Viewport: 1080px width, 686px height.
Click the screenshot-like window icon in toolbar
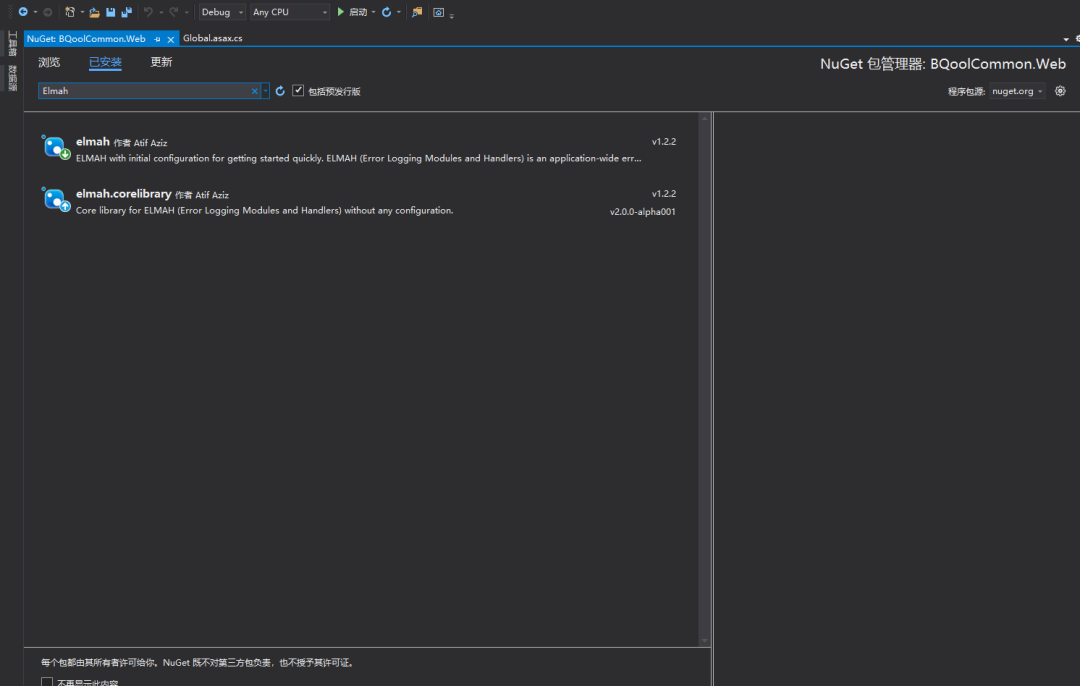(x=438, y=12)
